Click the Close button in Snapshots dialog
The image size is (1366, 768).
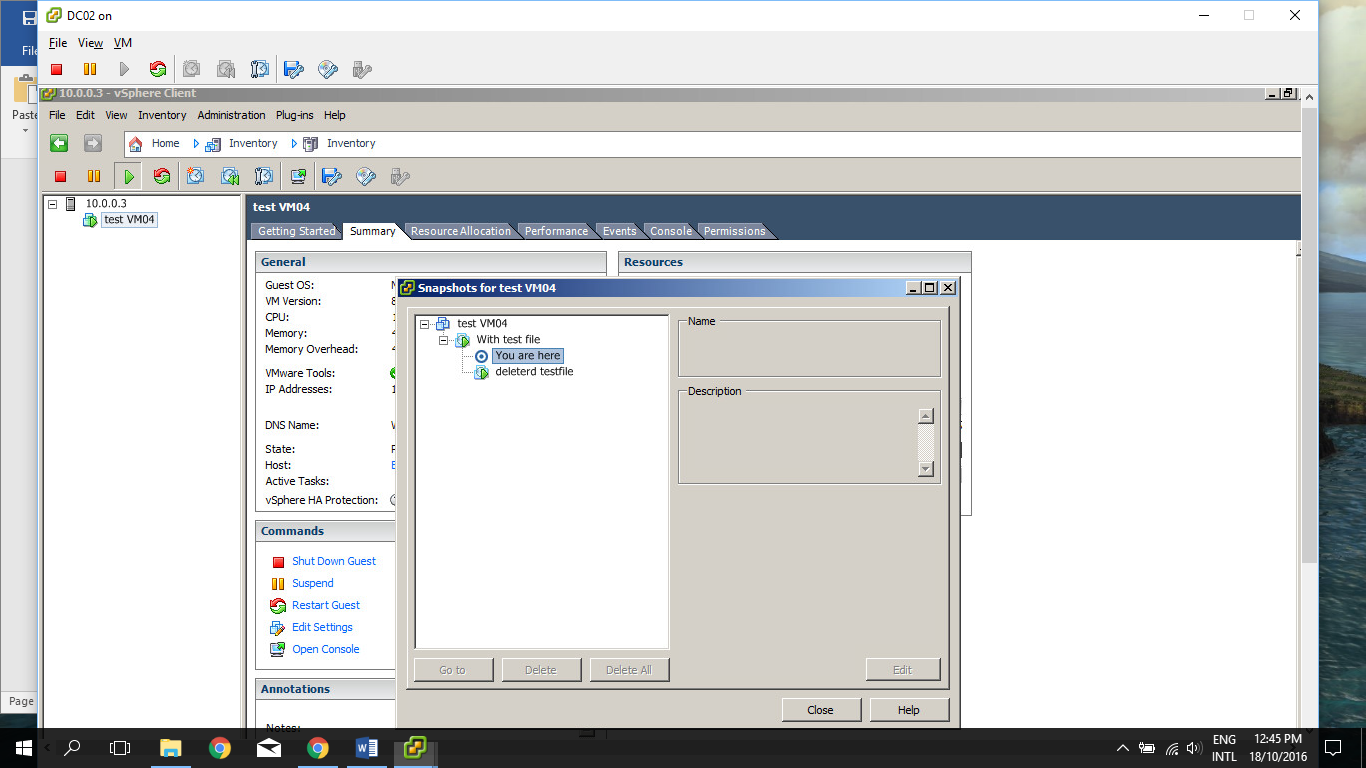(820, 710)
